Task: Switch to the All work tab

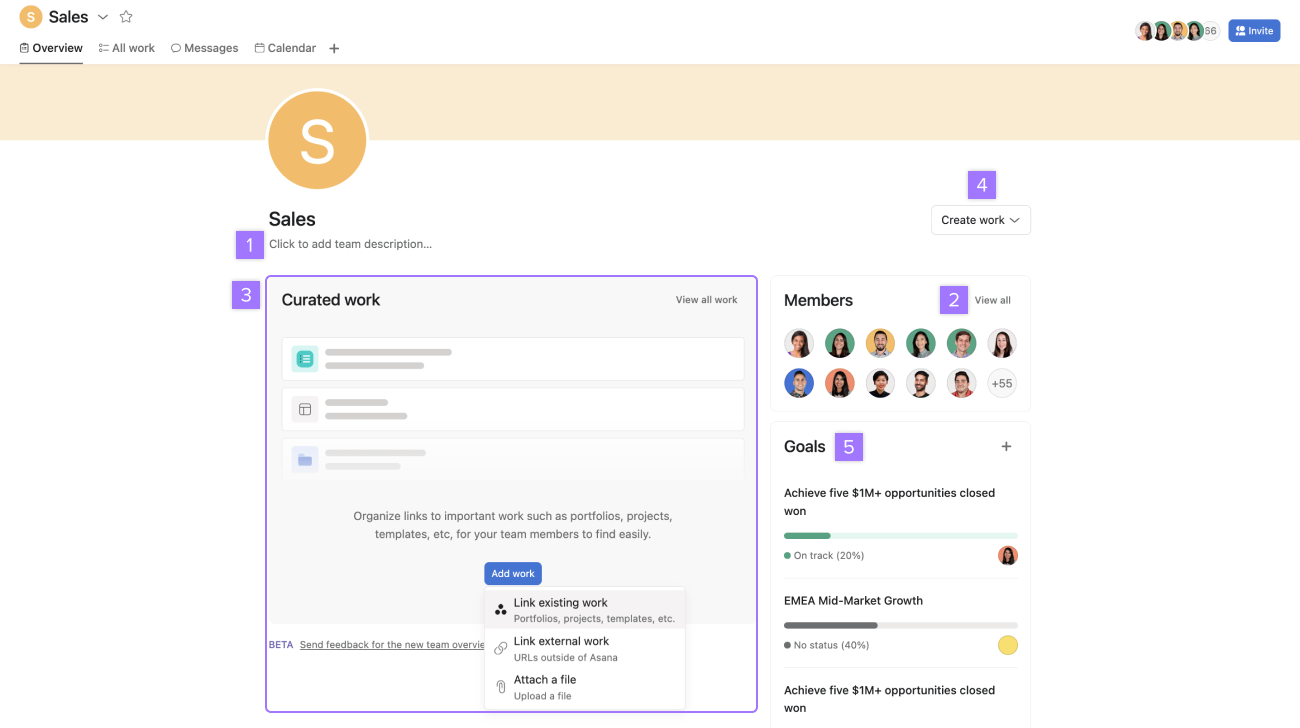Action: [127, 48]
